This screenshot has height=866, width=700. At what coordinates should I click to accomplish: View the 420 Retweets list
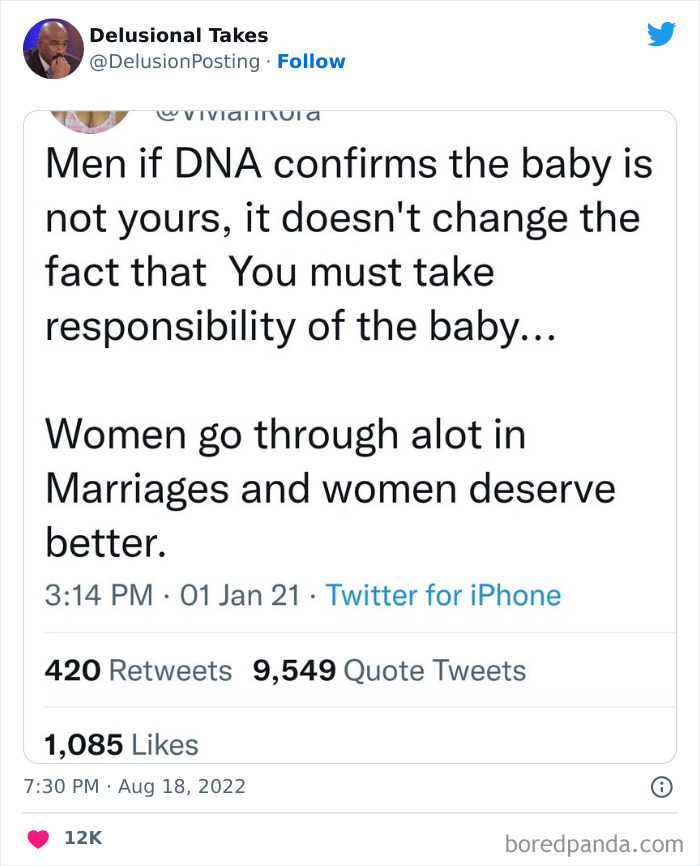pos(138,670)
